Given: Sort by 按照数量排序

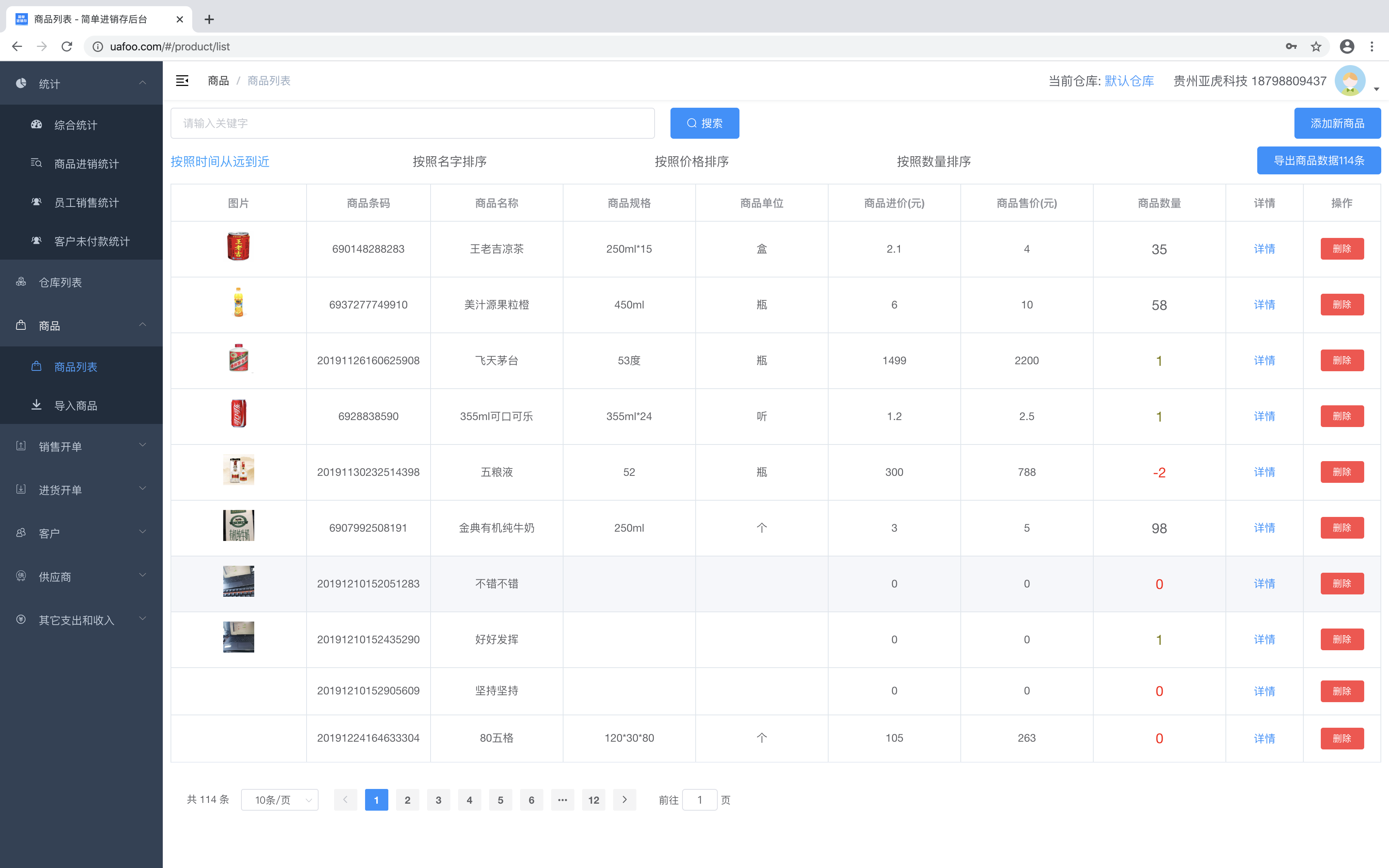Looking at the screenshot, I should pyautogui.click(x=934, y=161).
